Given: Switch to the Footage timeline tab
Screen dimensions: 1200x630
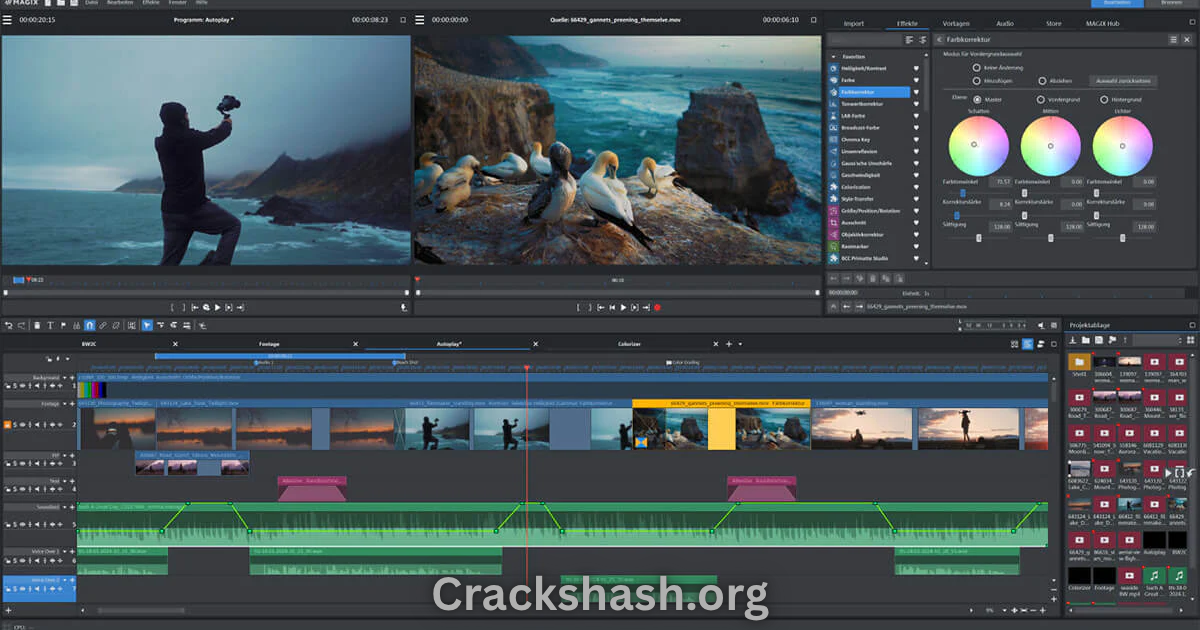Looking at the screenshot, I should pos(269,344).
